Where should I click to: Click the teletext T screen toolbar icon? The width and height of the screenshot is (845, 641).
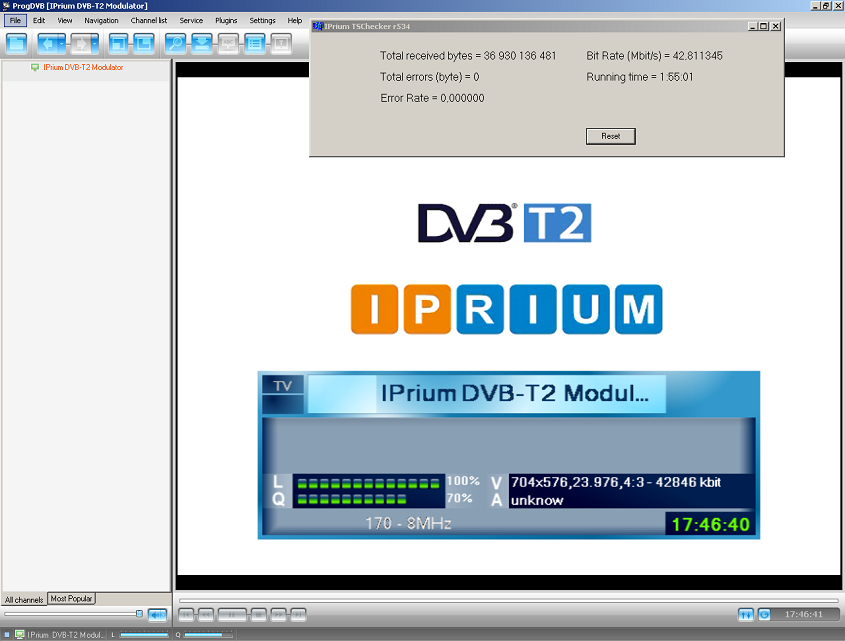281,43
